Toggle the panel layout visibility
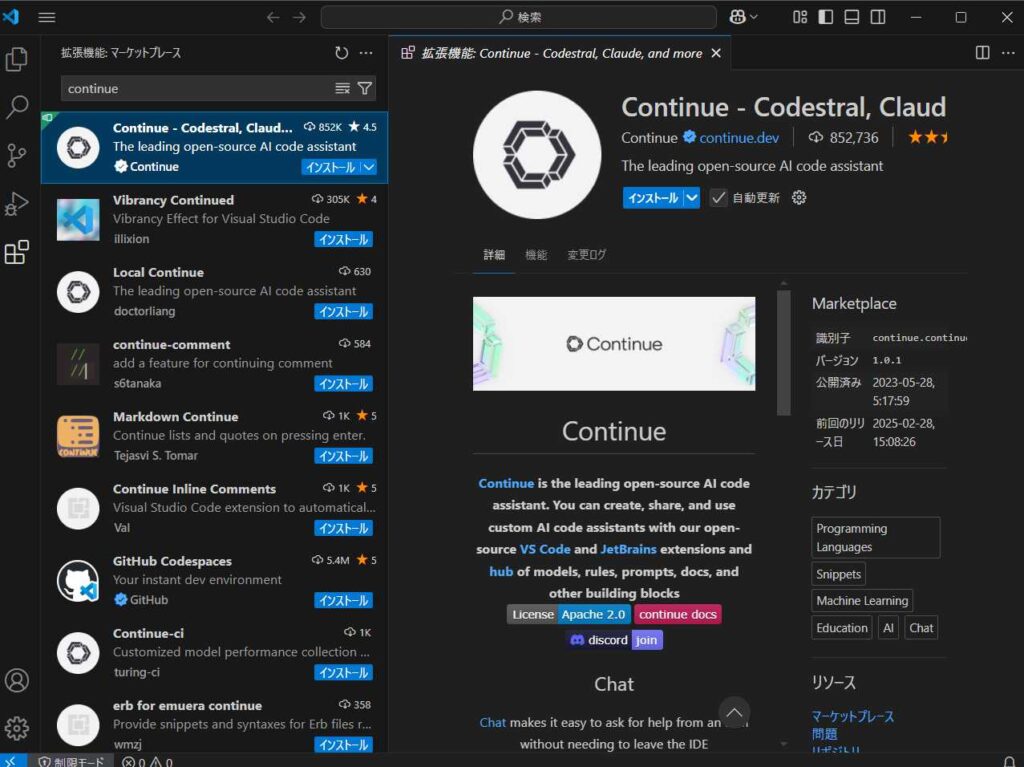Image resolution: width=1024 pixels, height=767 pixels. click(852, 17)
